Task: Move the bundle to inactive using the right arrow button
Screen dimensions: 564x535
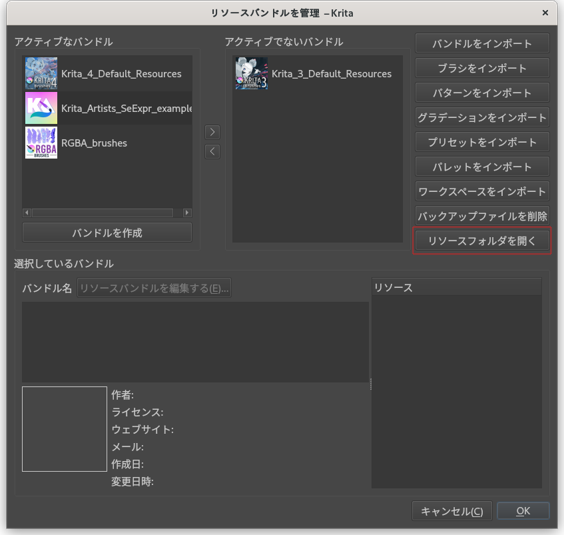Action: point(212,132)
